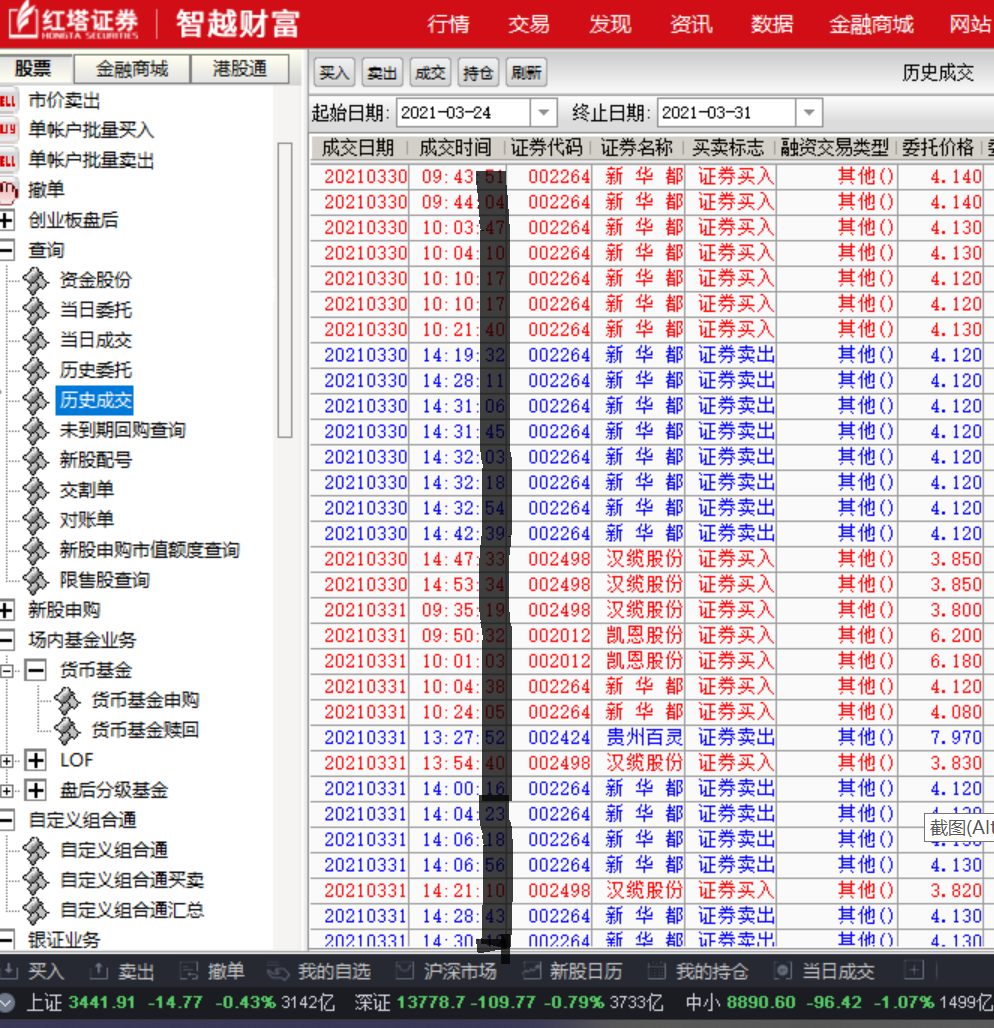Viewport: 994px width, 1028px height.
Task: Click the 刷新 toolbar button
Action: click(527, 73)
